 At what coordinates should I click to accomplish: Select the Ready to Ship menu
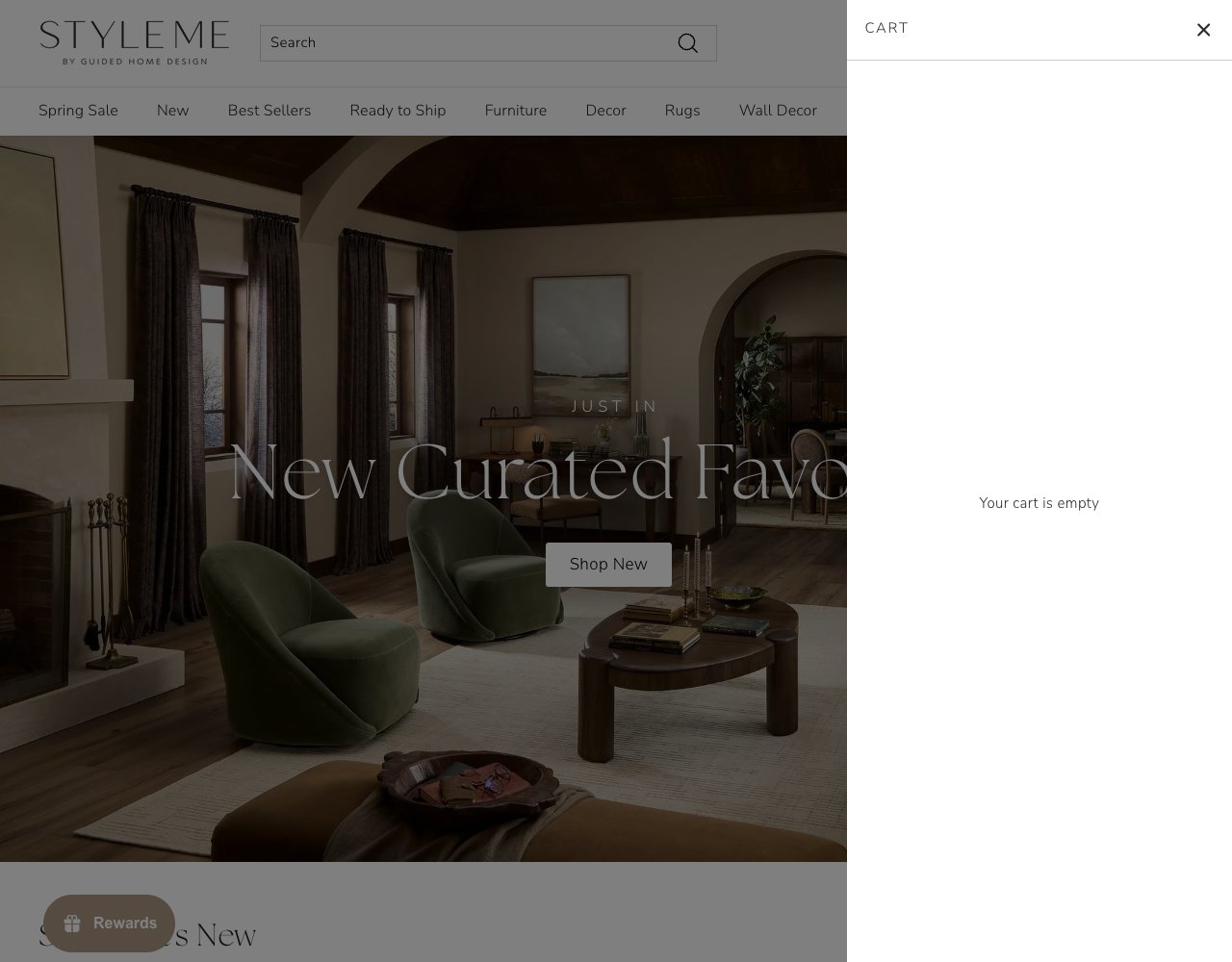398,111
